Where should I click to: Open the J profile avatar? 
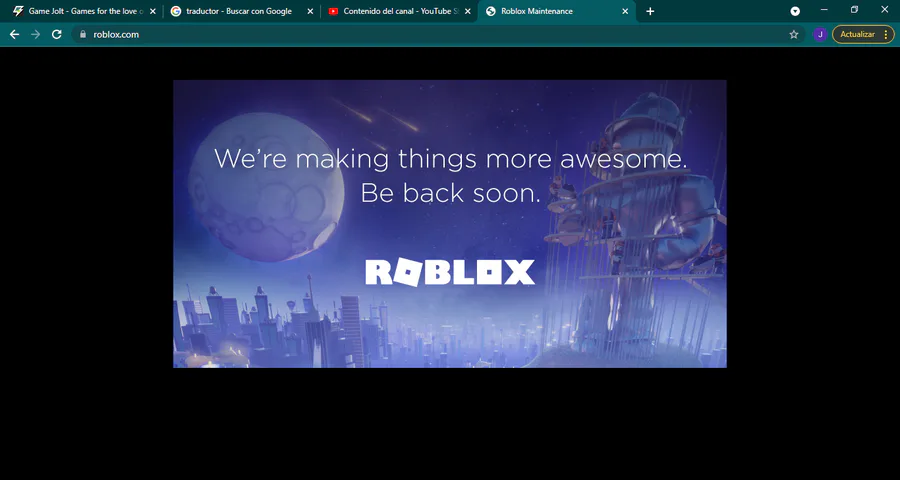(x=820, y=34)
